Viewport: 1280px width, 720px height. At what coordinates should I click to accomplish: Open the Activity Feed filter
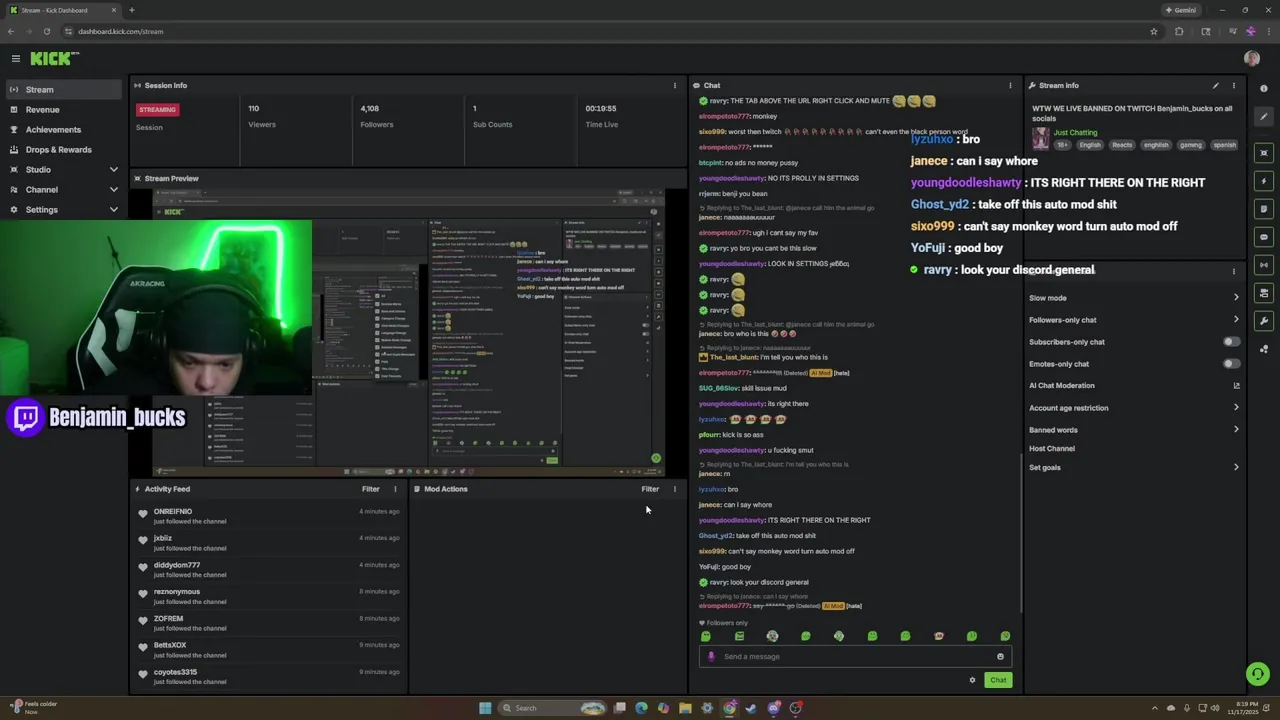pyautogui.click(x=371, y=489)
